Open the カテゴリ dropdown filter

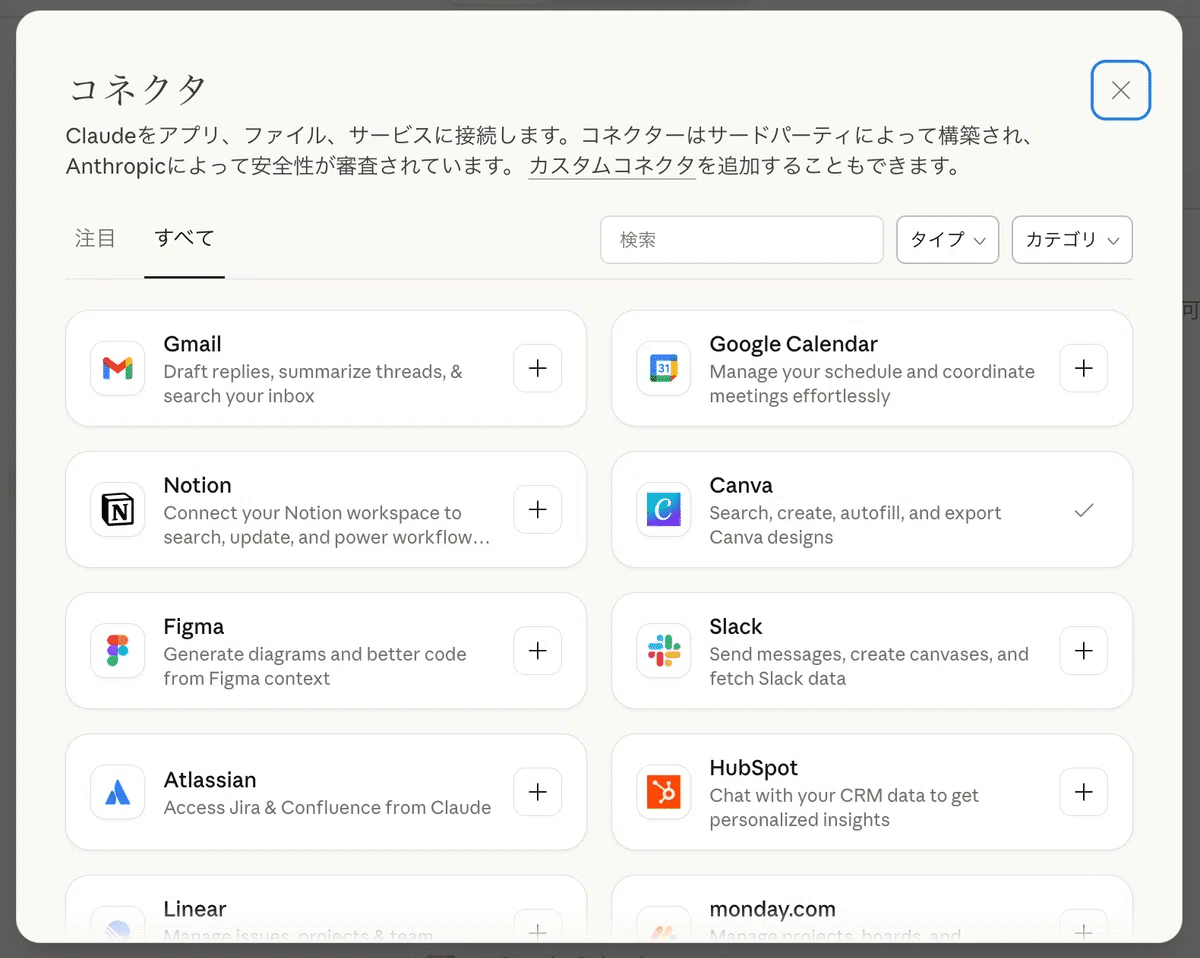pyautogui.click(x=1072, y=240)
